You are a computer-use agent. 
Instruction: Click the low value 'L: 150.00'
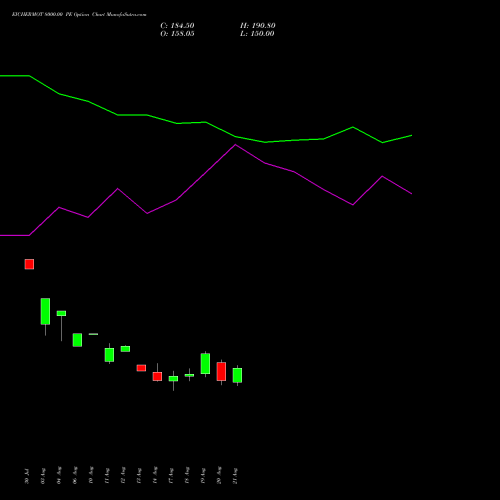pyautogui.click(x=257, y=34)
